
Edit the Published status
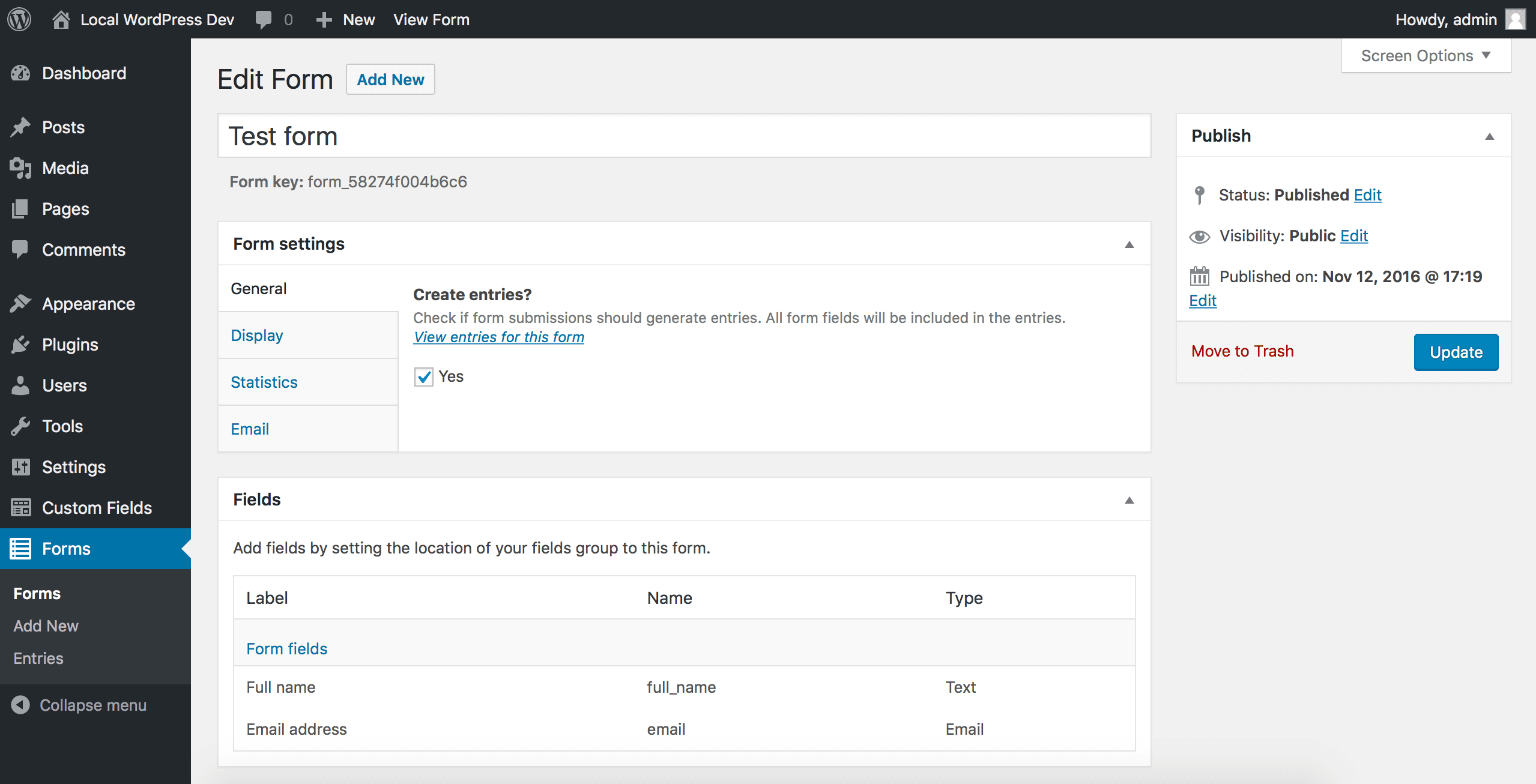pos(1368,195)
